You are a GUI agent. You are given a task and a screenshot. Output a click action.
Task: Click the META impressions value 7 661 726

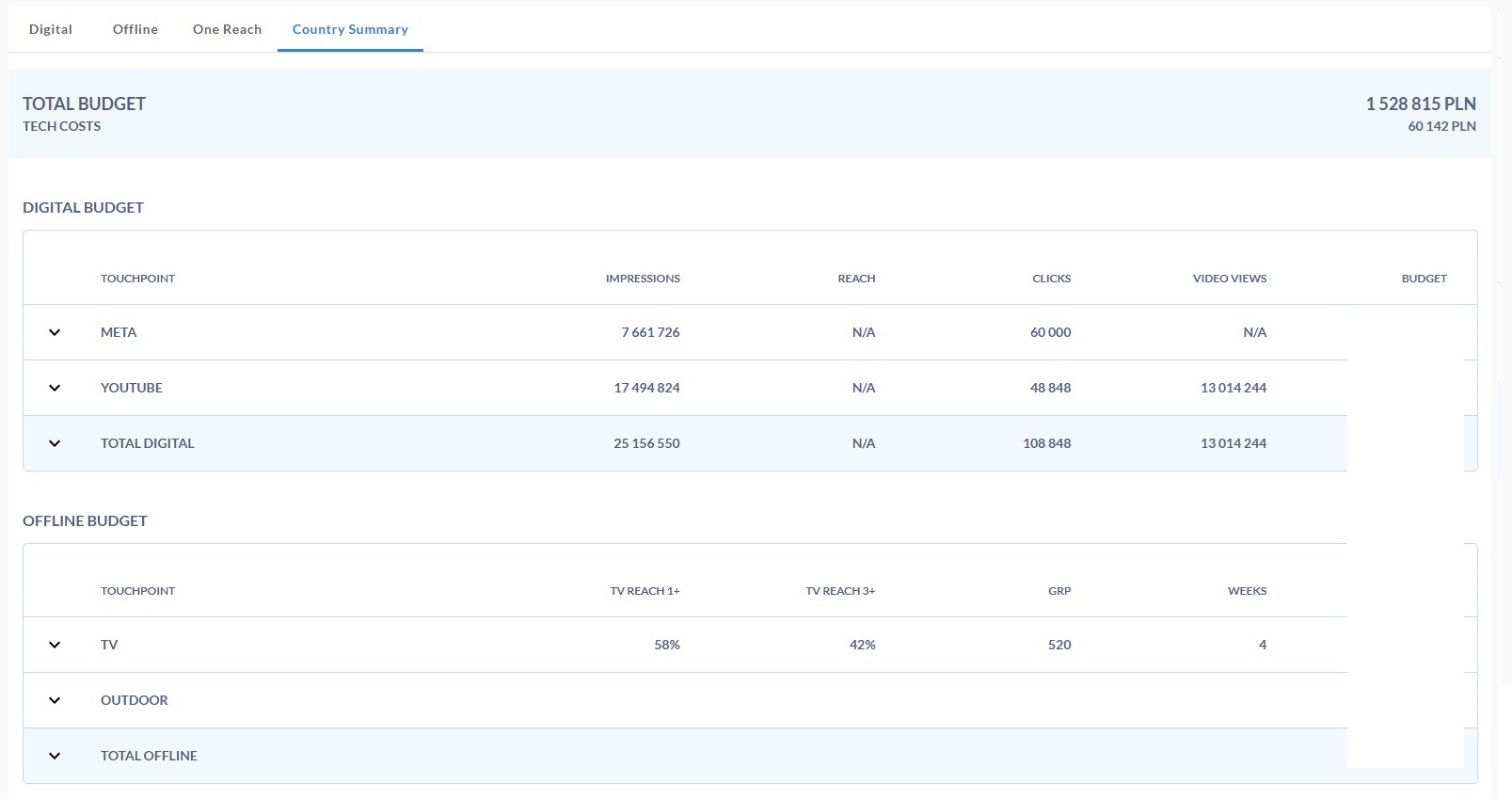650,332
